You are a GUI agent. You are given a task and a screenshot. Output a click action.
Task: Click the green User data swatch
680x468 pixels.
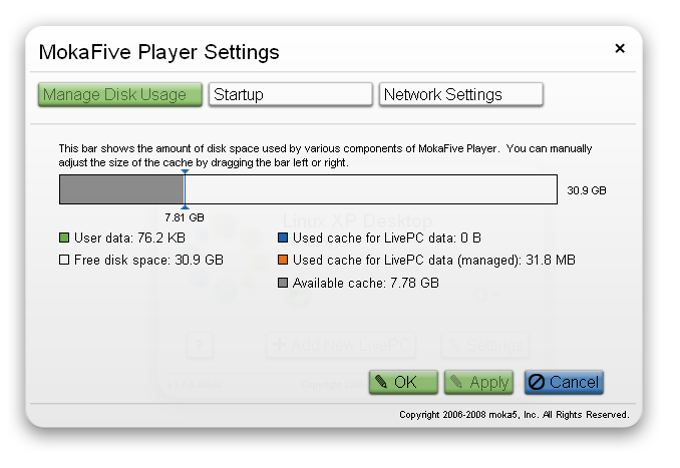(x=64, y=238)
